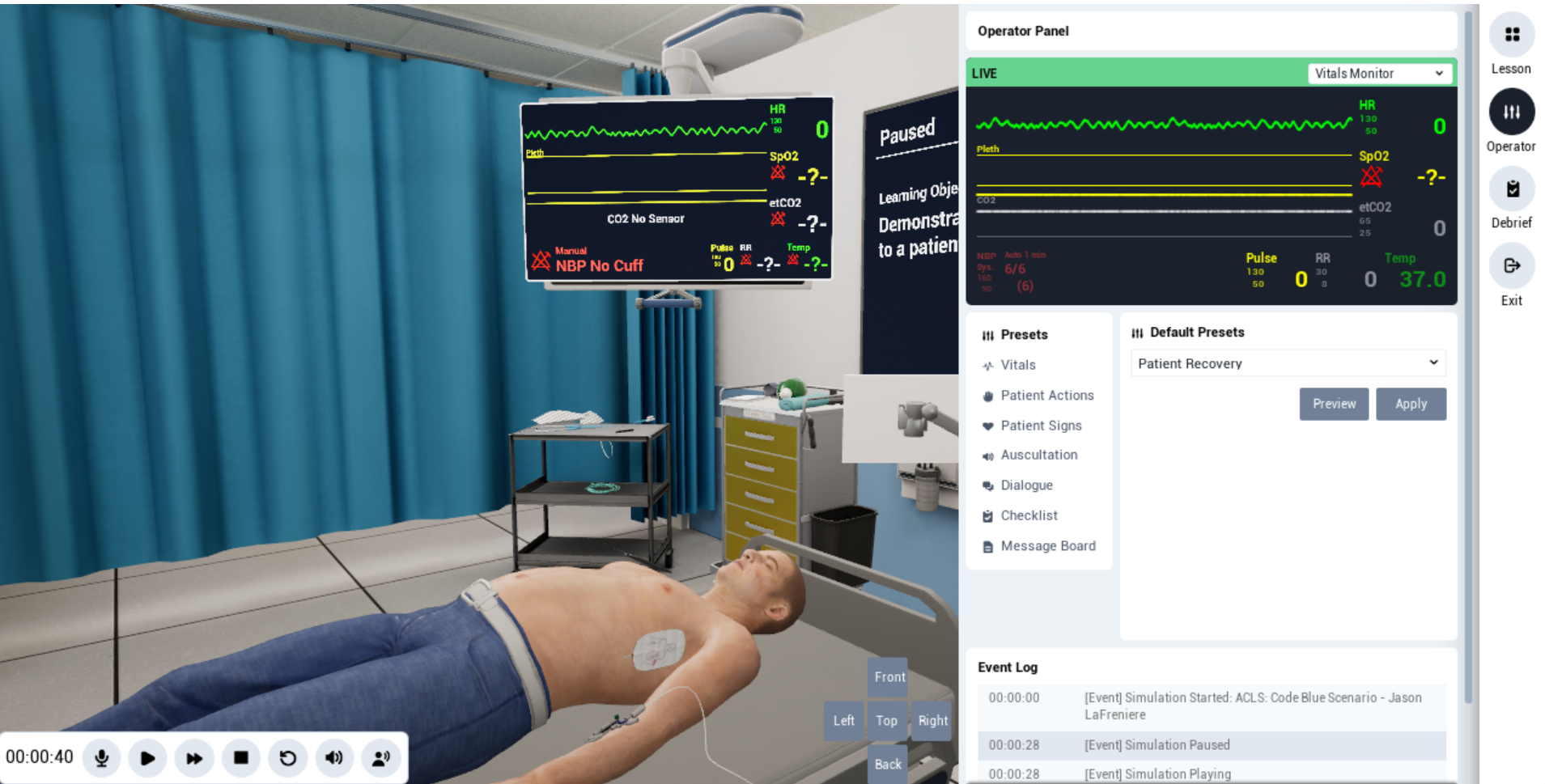Apply the Patient Recovery preset
Screen dimensions: 1545x784
[1411, 404]
